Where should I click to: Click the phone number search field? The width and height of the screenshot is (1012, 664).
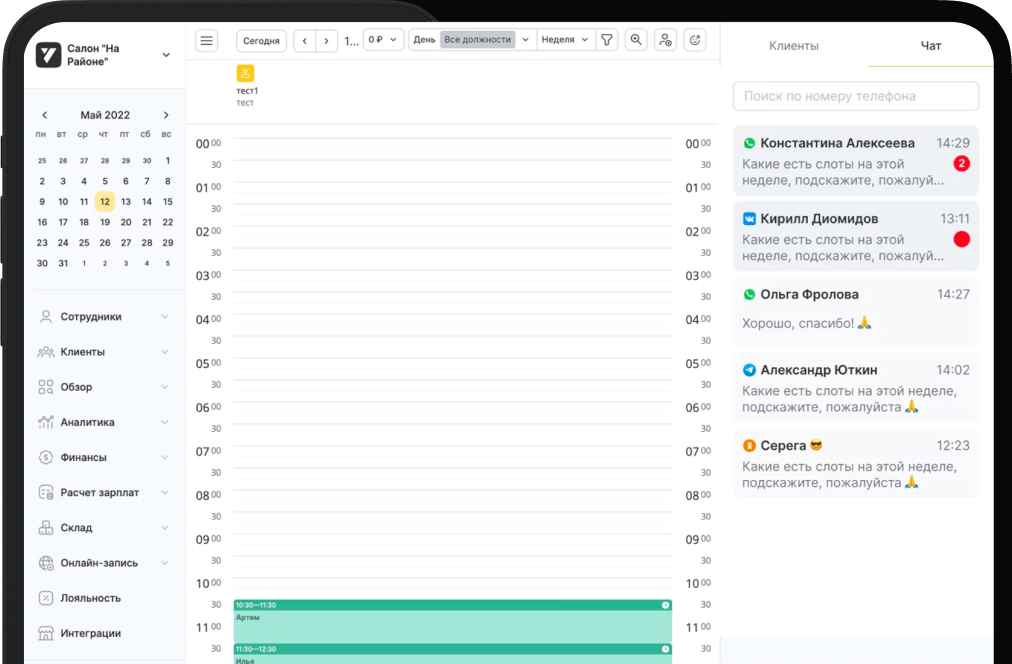point(856,96)
